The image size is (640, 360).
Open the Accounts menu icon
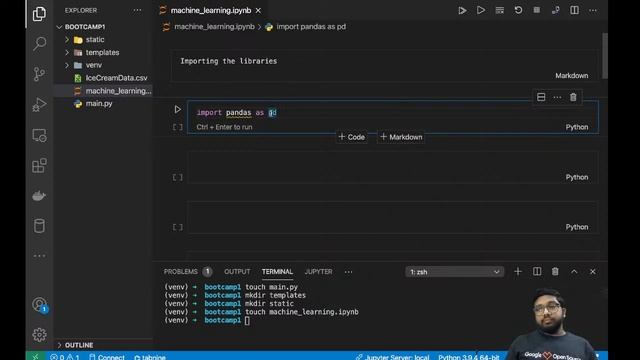point(39,304)
